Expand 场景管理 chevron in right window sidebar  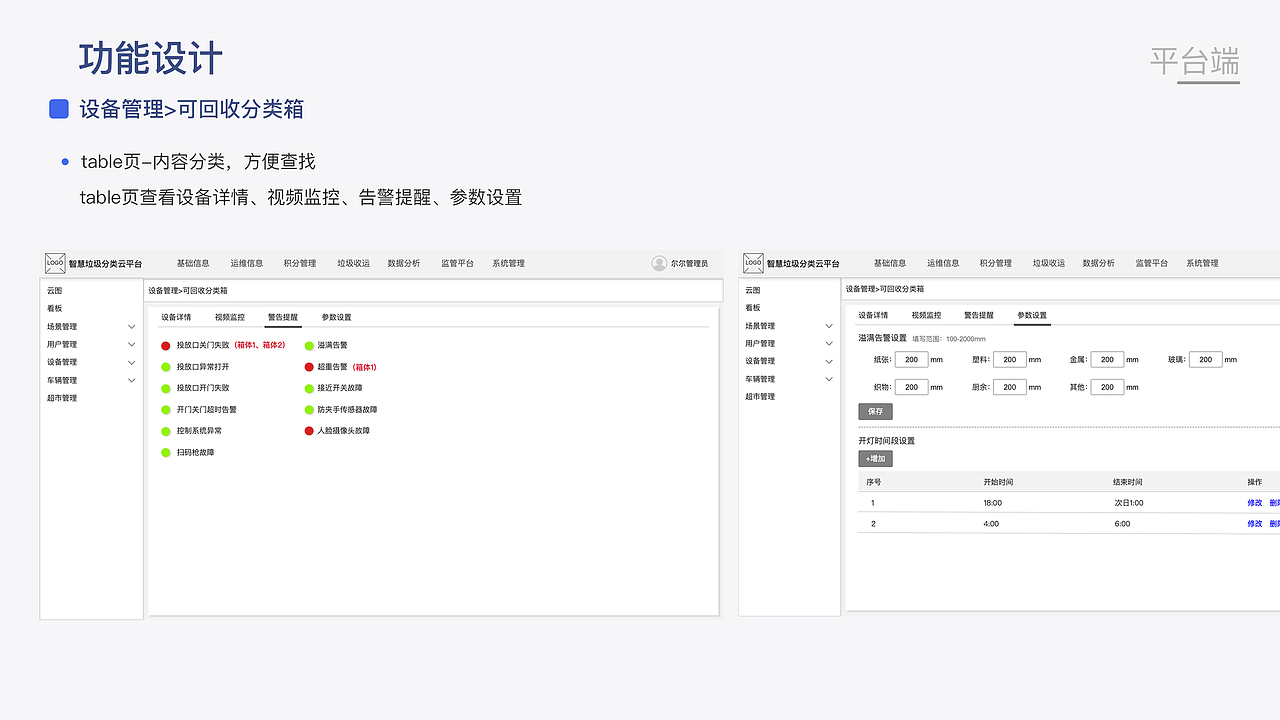[829, 326]
